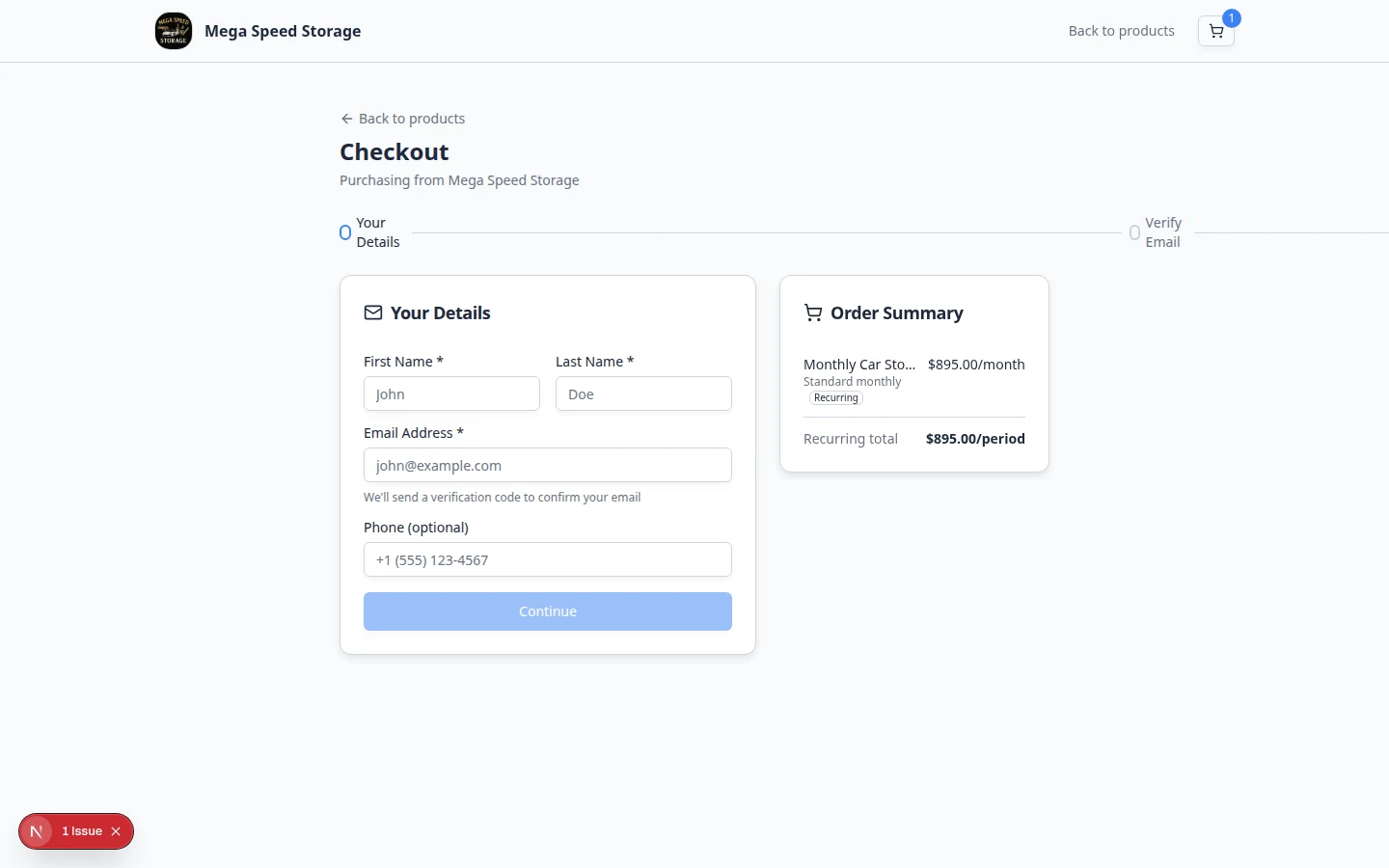Click the verification code hint text
The height and width of the screenshot is (868, 1389).
(x=502, y=498)
